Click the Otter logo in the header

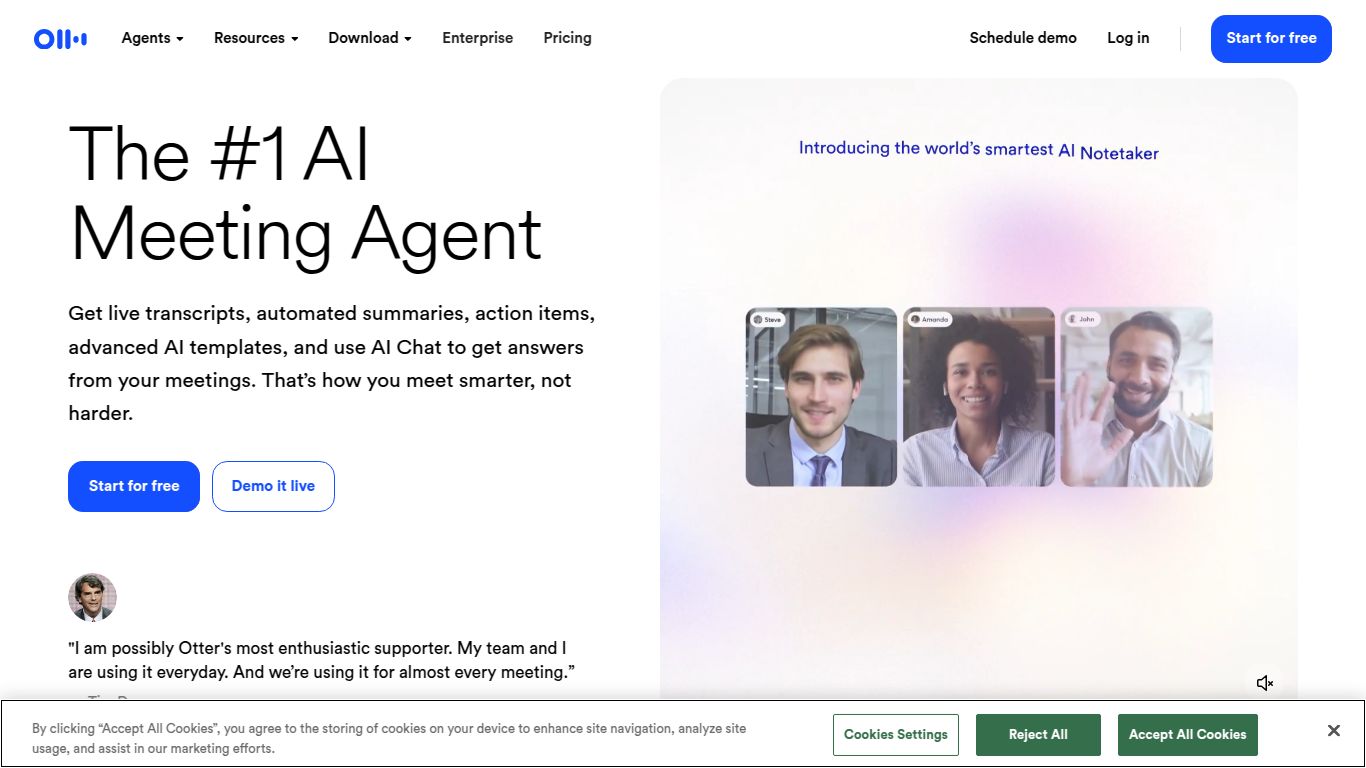pos(60,39)
